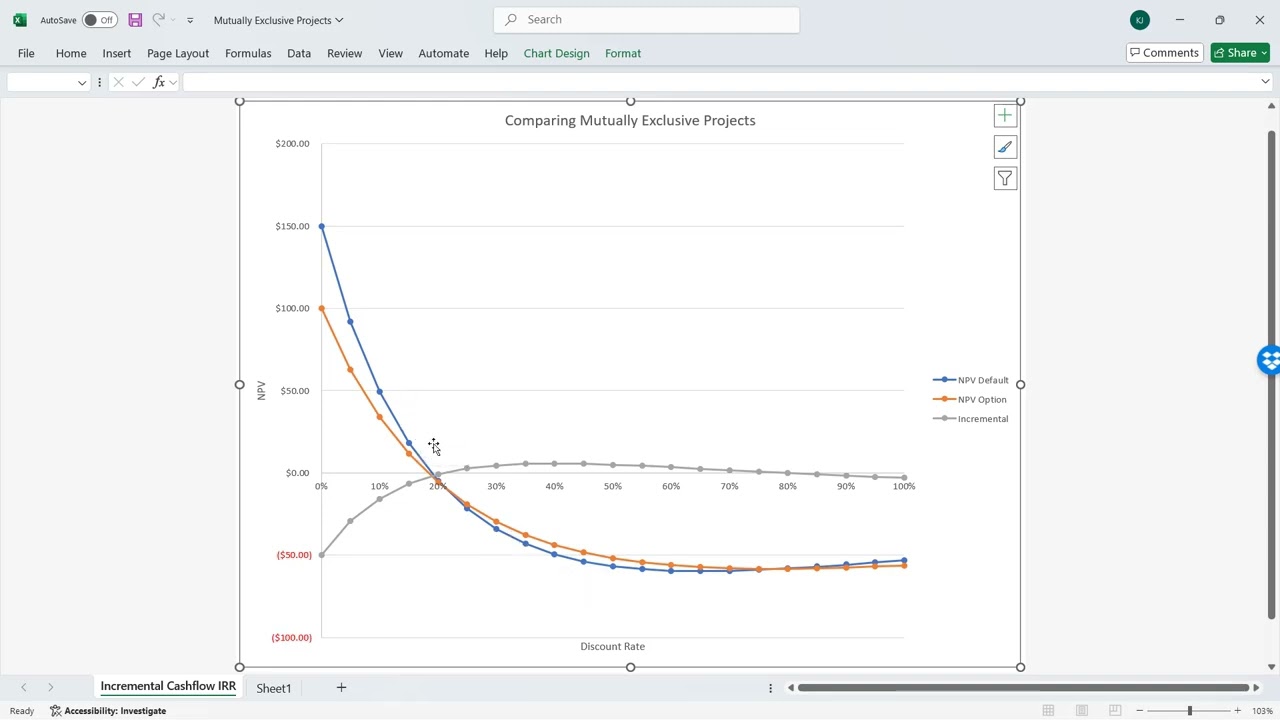The width and height of the screenshot is (1280, 720).
Task: Open the Page Layout tab
Action: click(178, 53)
